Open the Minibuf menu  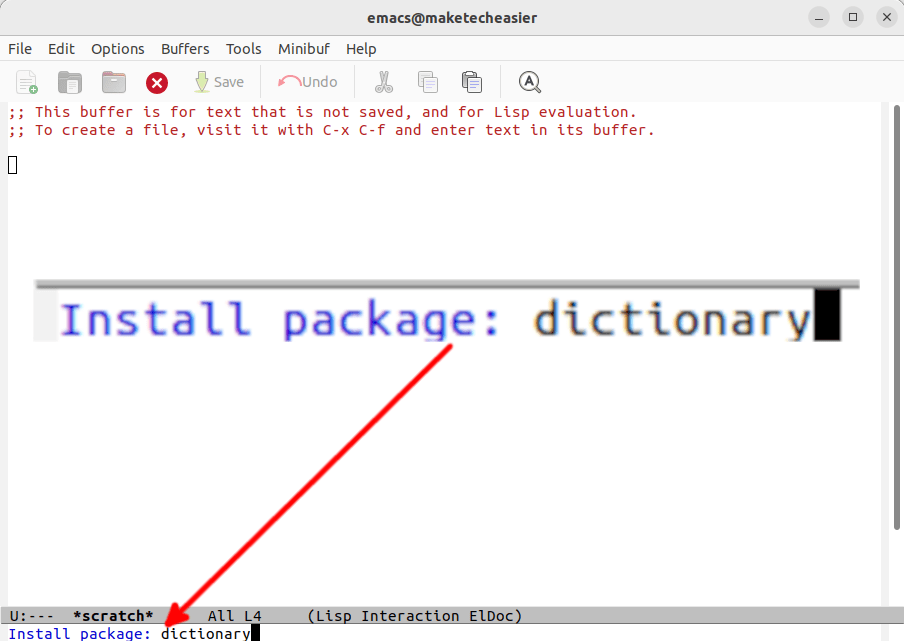[303, 48]
